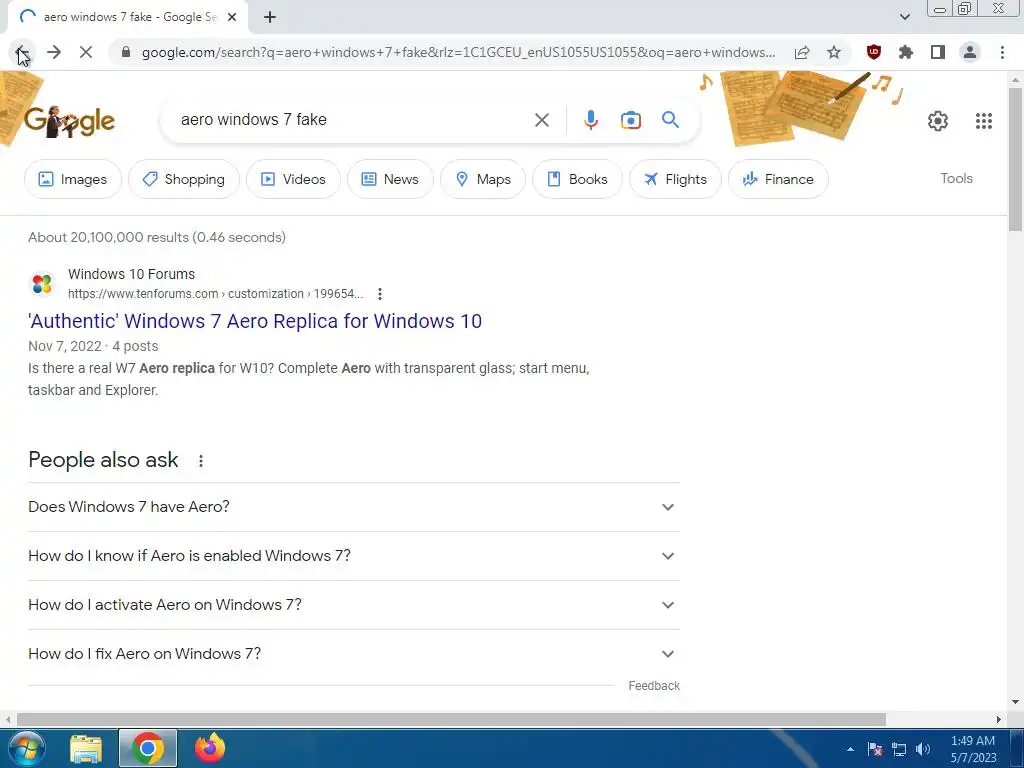The width and height of the screenshot is (1024, 768).
Task: Start voice search with the microphone icon
Action: tap(590, 120)
